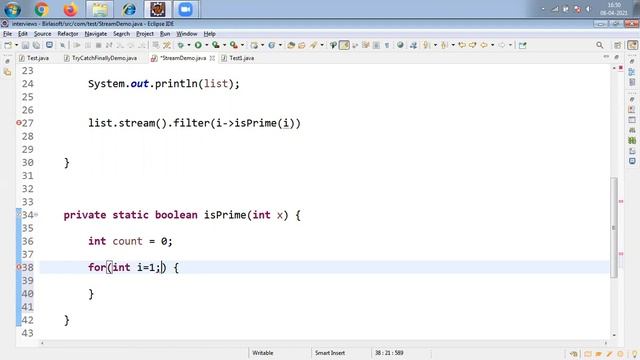Maximize the editor area view
This screenshot has height=360, width=640.
point(617,57)
